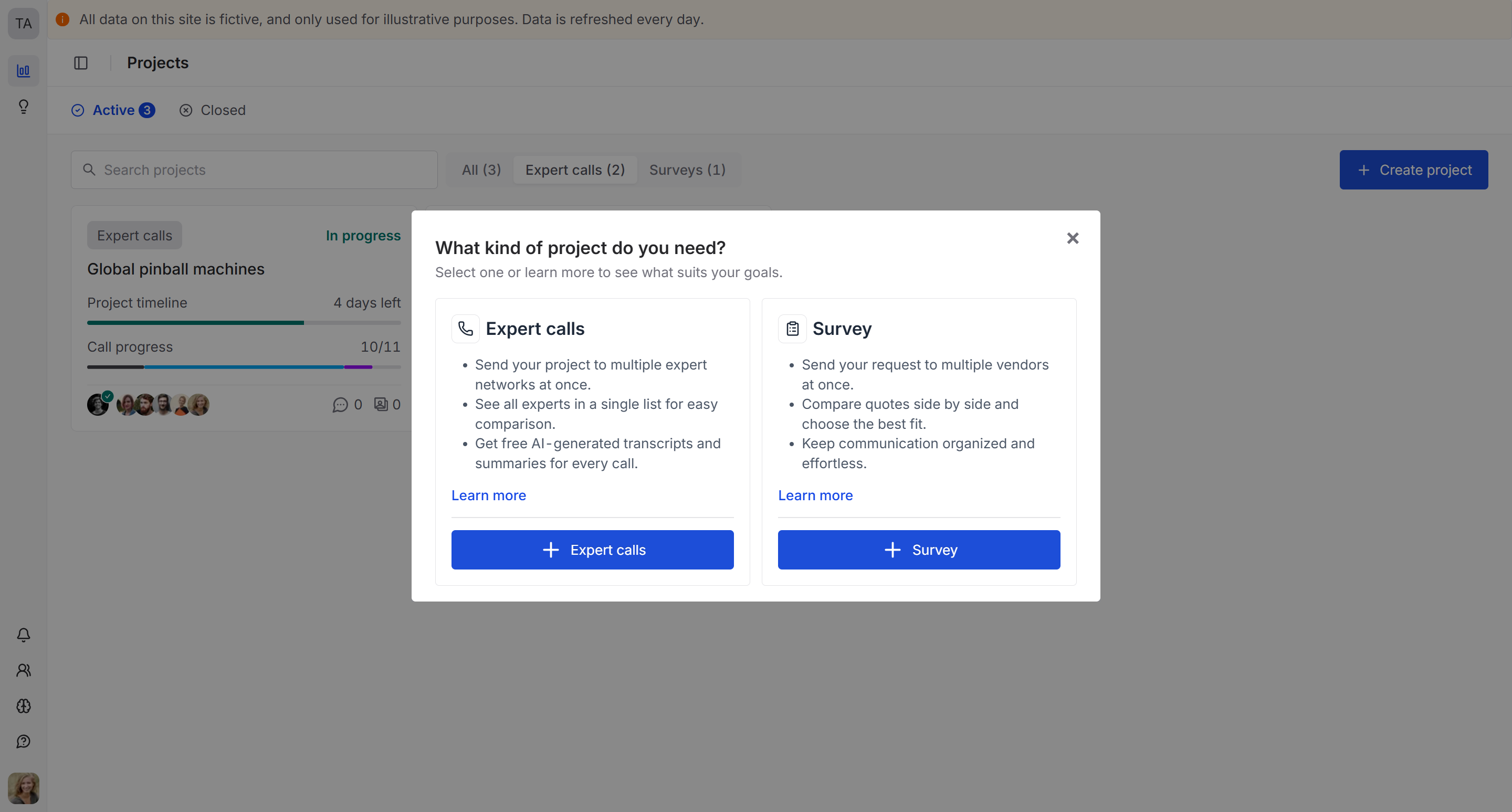
Task: Toggle the sidebar panel icon
Action: coord(81,63)
